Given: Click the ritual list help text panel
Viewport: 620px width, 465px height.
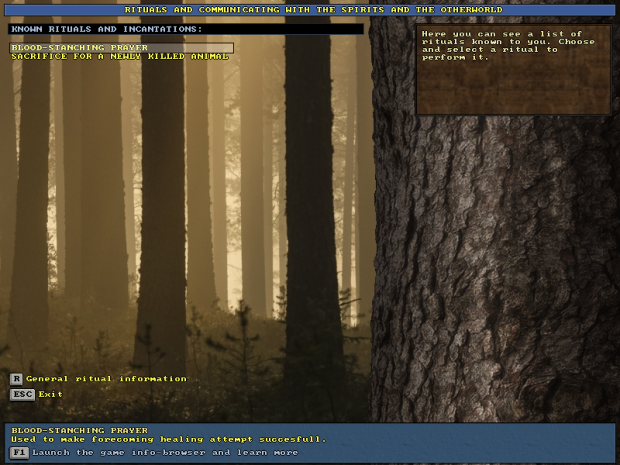Looking at the screenshot, I should click(x=513, y=70).
